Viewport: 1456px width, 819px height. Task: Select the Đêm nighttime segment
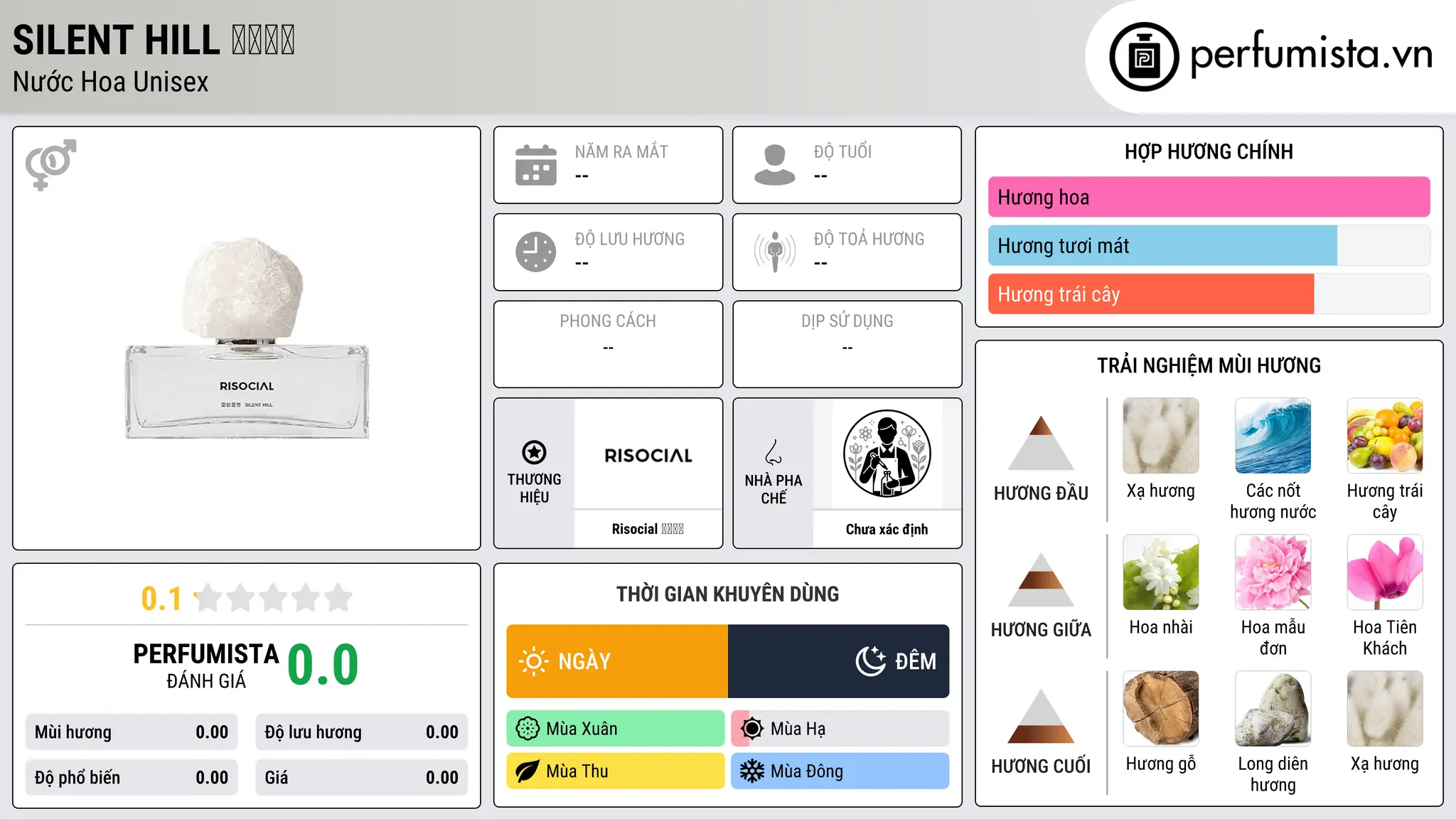pyautogui.click(x=839, y=661)
